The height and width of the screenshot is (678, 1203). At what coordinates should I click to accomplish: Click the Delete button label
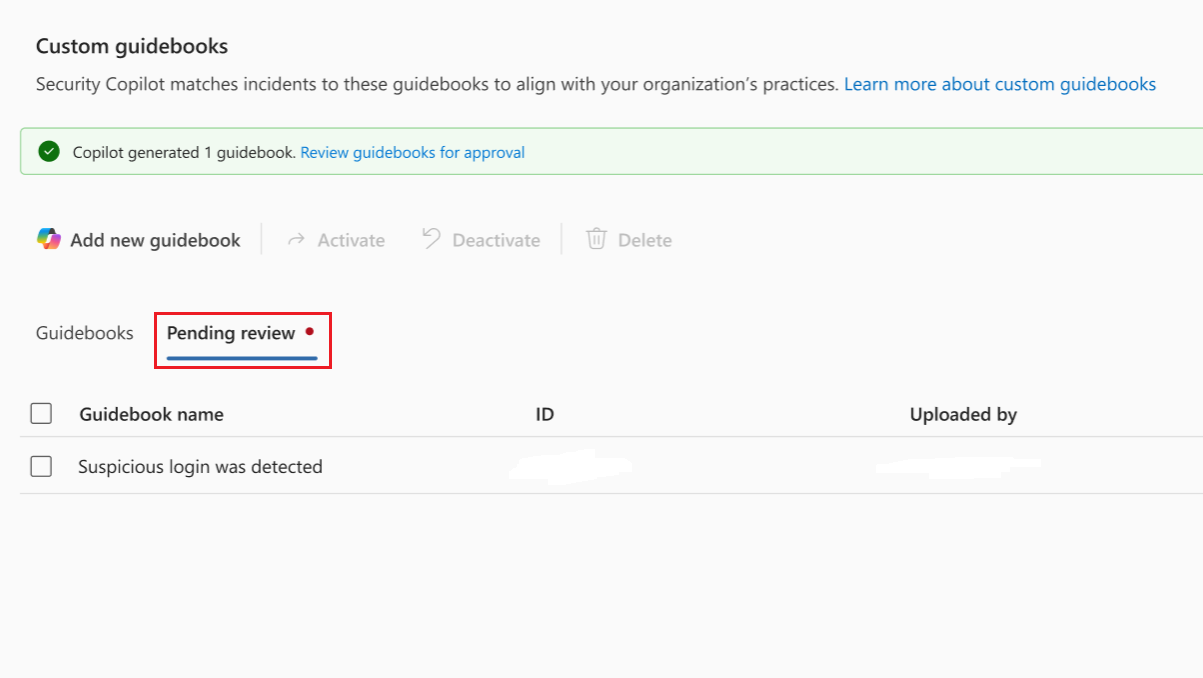click(647, 239)
